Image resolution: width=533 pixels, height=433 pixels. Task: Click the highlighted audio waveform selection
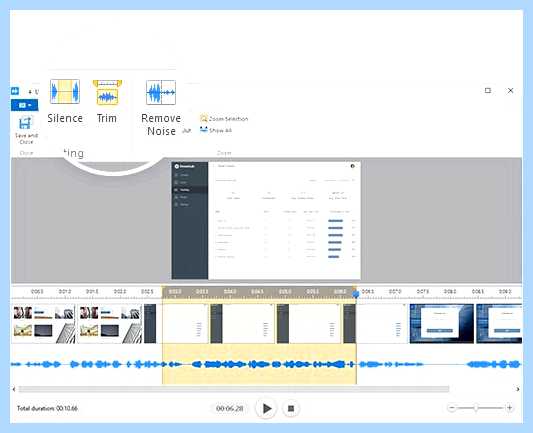click(259, 364)
